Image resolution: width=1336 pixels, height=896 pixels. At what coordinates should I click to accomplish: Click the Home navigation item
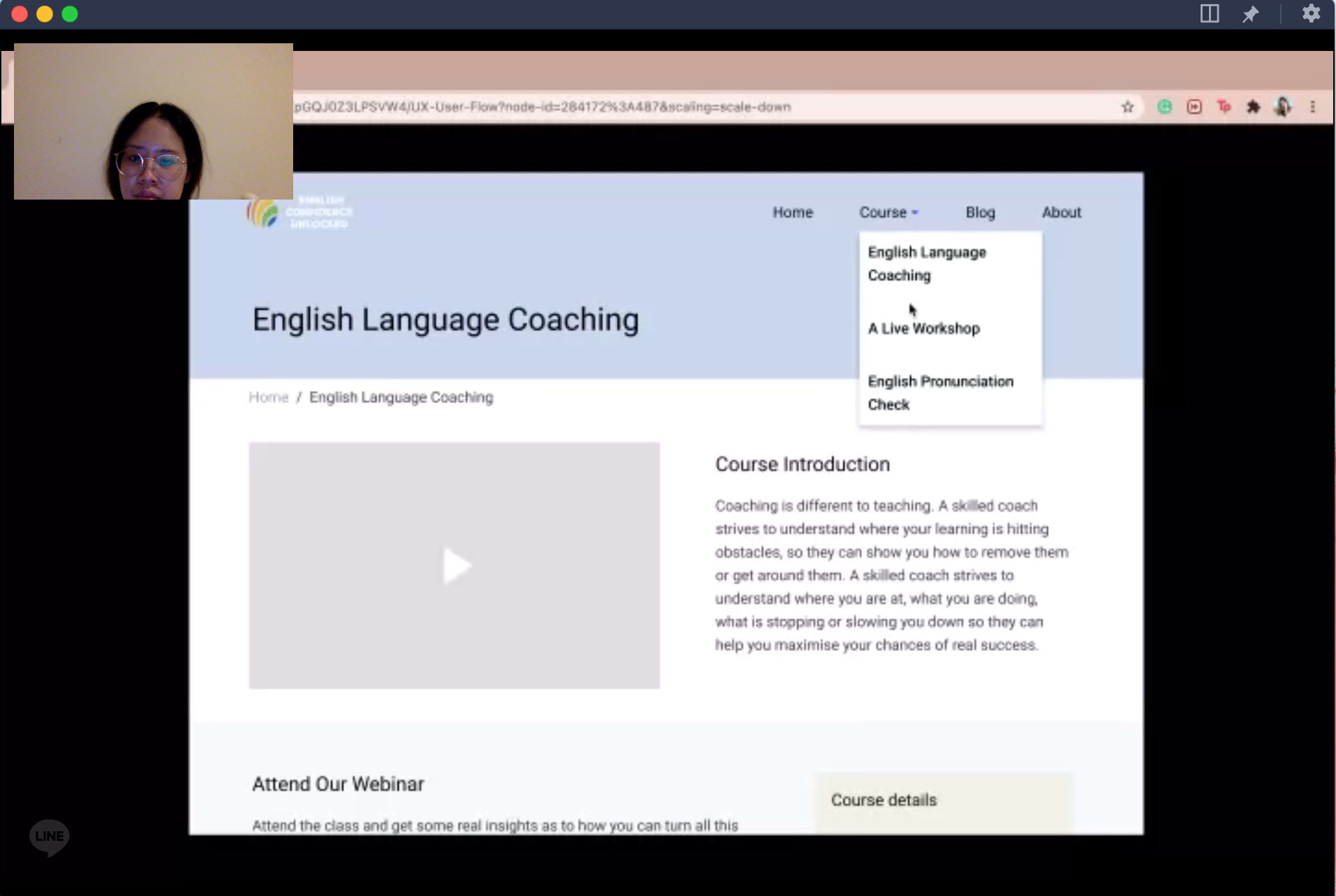click(x=792, y=212)
